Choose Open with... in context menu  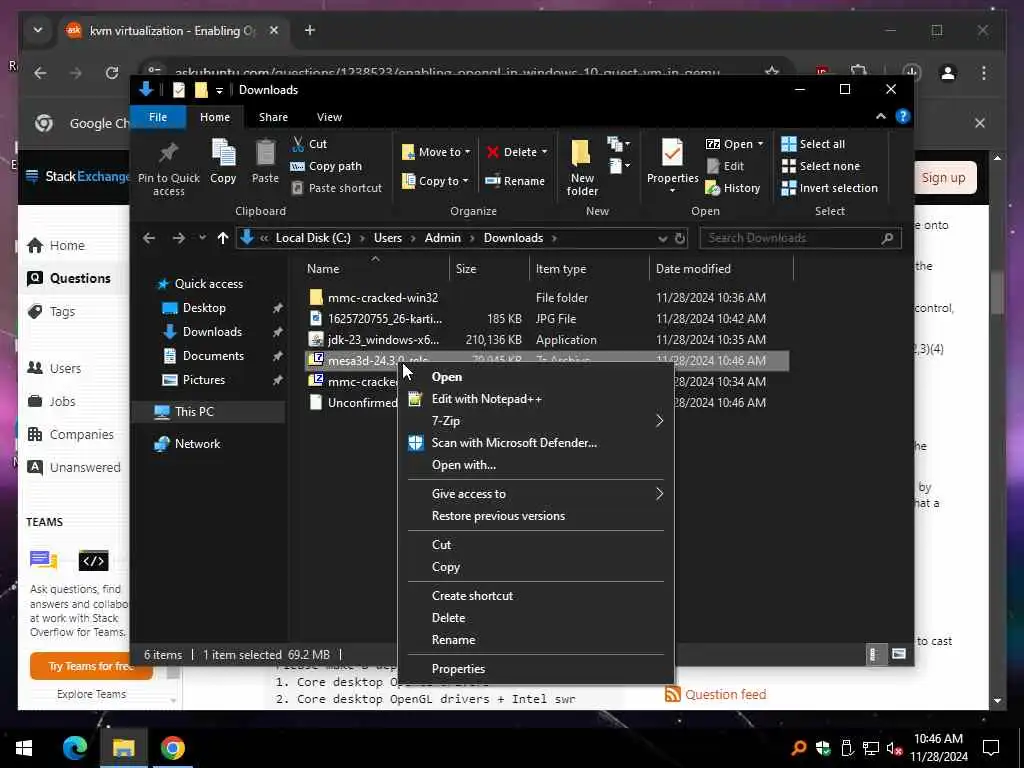(x=464, y=465)
